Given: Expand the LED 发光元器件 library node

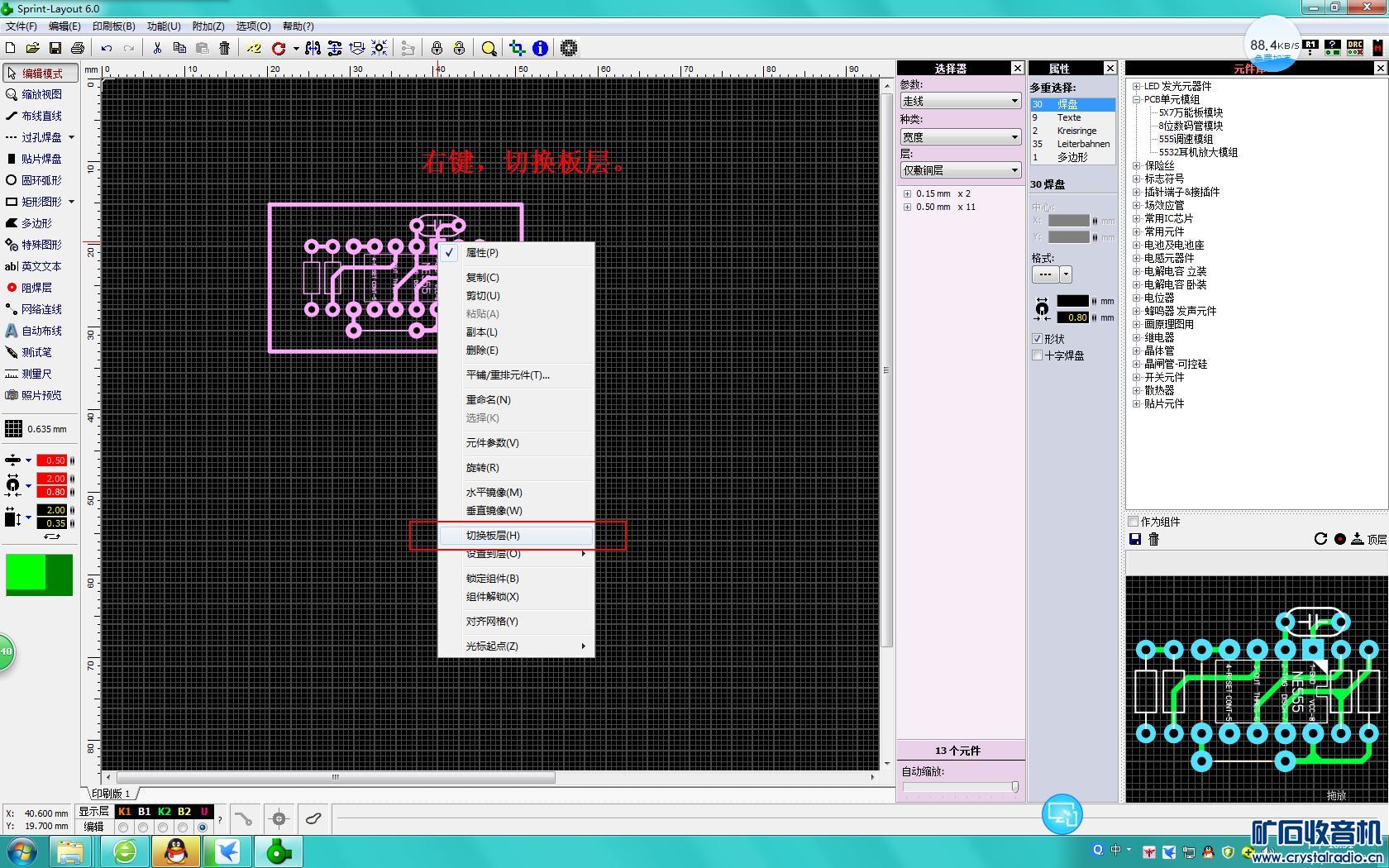Looking at the screenshot, I should click(1136, 86).
